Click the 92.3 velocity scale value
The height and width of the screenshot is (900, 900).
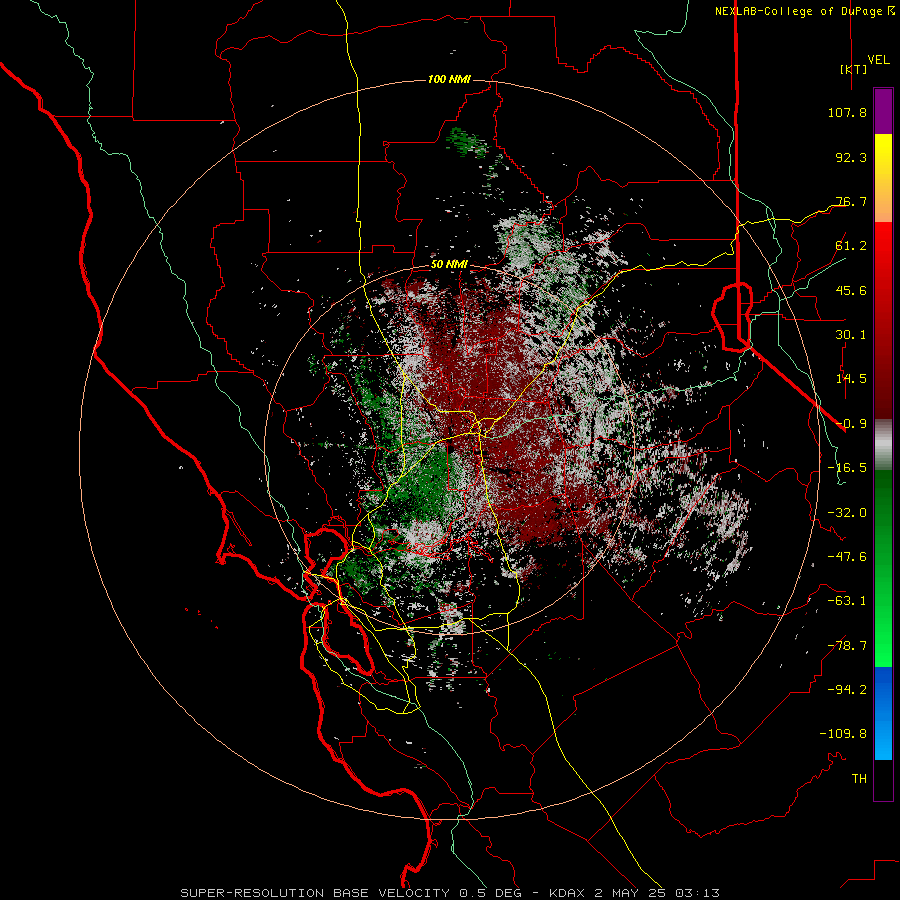851,157
